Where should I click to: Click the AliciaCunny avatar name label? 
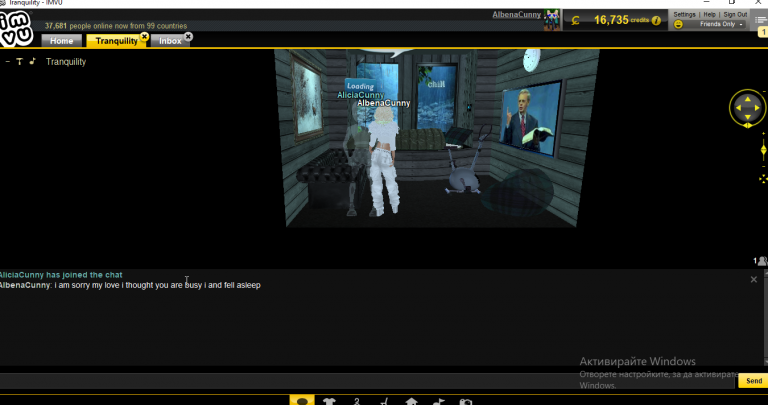(x=360, y=95)
